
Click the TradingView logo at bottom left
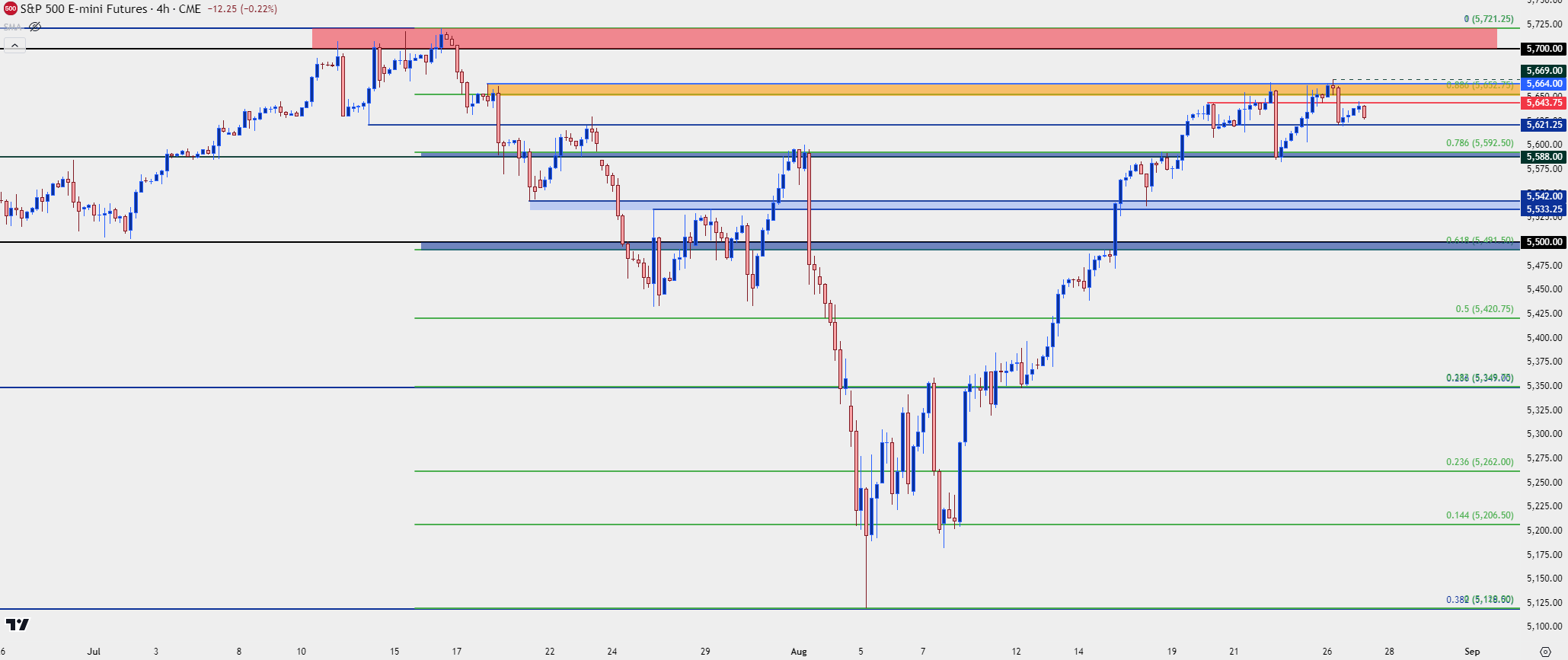point(17,625)
